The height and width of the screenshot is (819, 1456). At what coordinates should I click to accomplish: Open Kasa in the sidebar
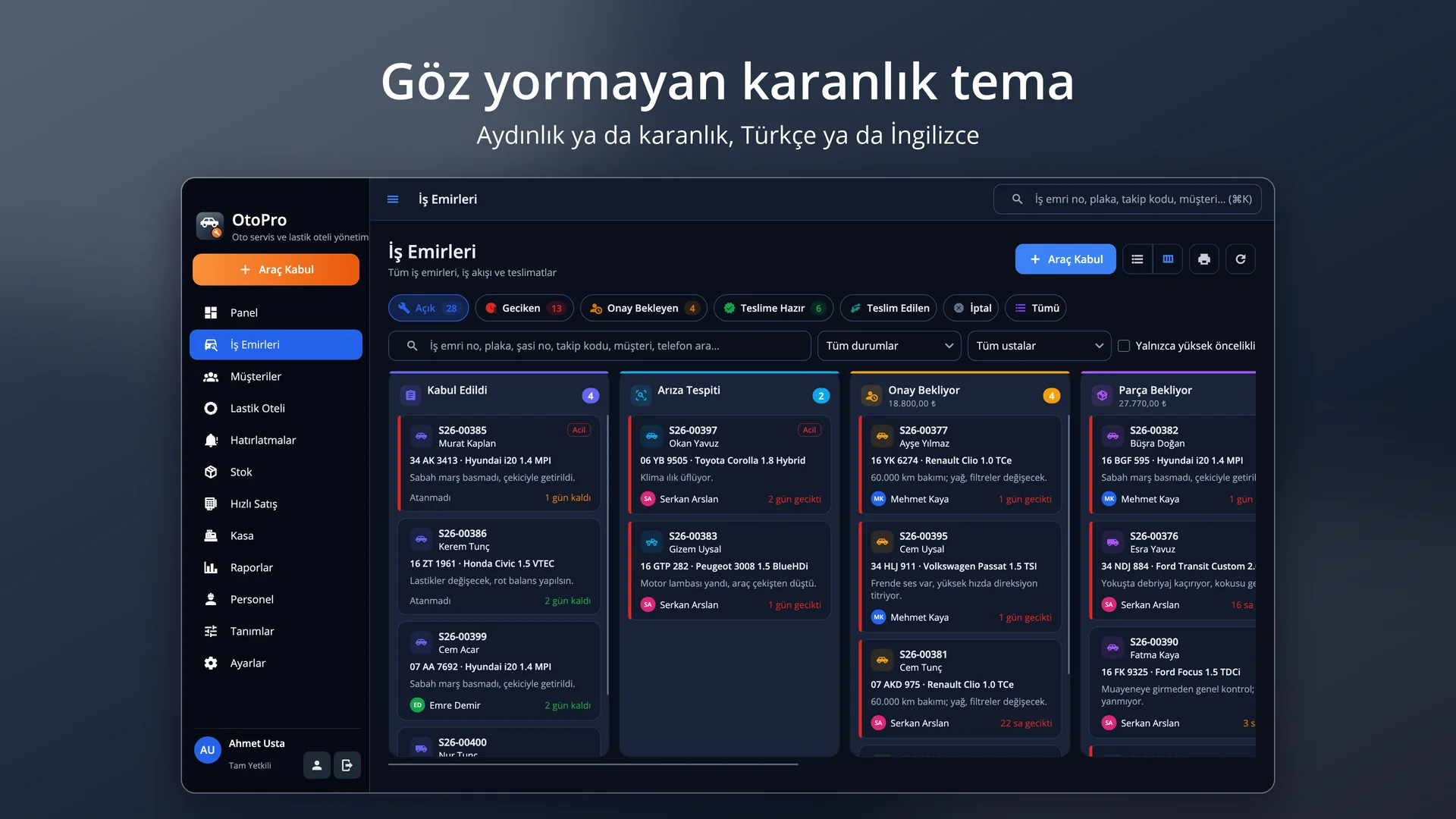tap(276, 535)
